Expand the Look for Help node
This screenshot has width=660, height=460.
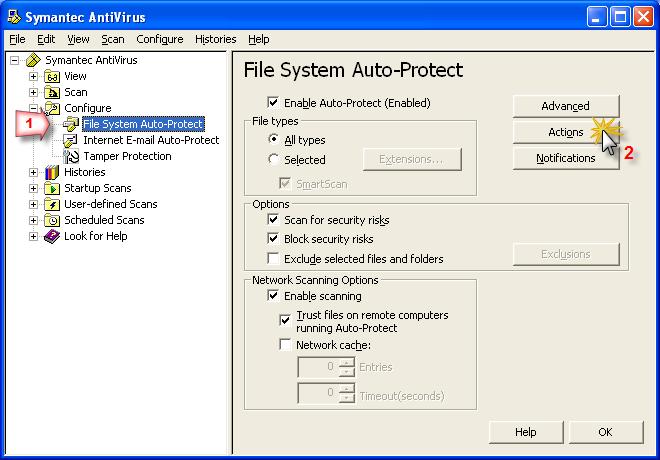(x=33, y=237)
